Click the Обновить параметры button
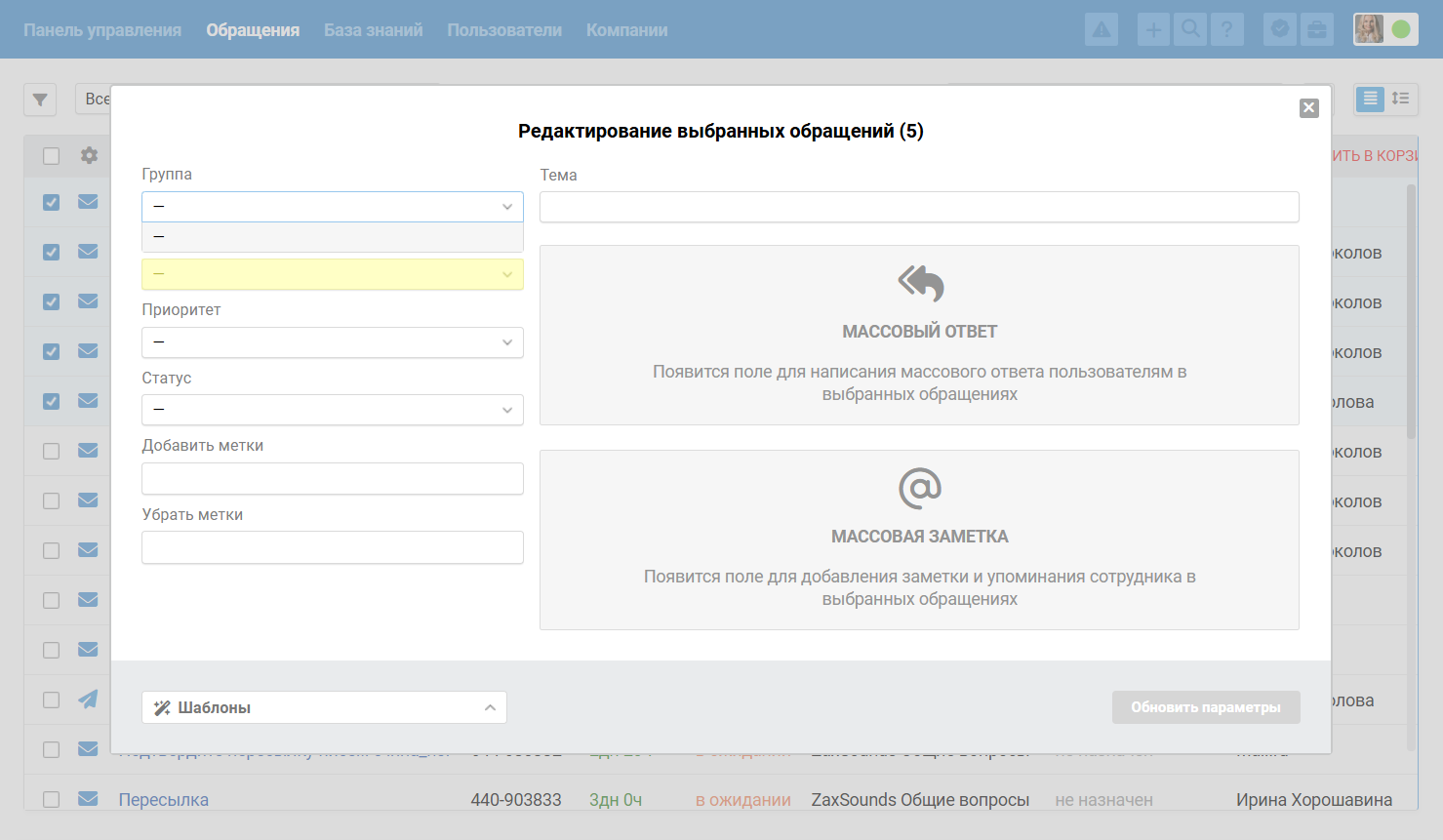This screenshot has width=1443, height=840. [x=1205, y=707]
